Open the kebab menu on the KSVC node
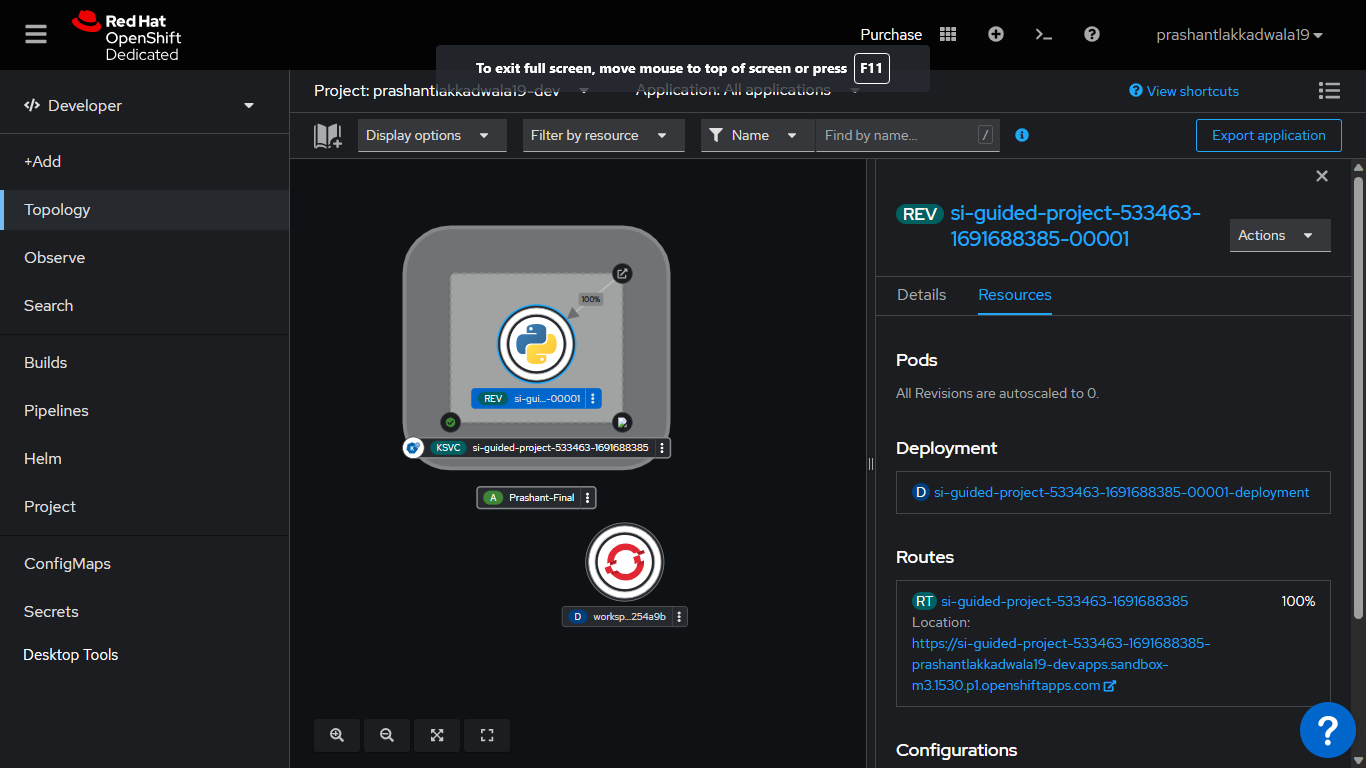The height and width of the screenshot is (768, 1366). 661,447
